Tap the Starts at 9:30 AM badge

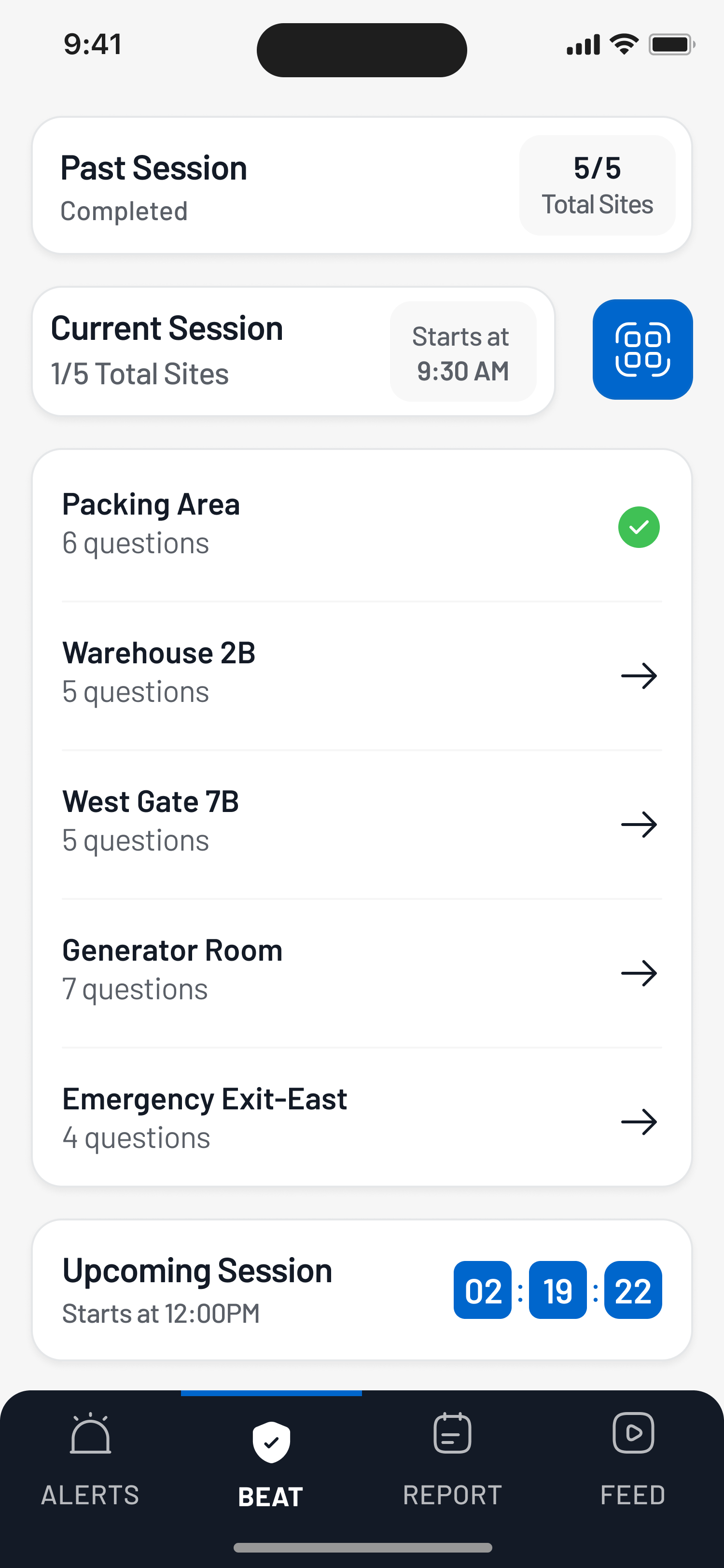pyautogui.click(x=463, y=351)
